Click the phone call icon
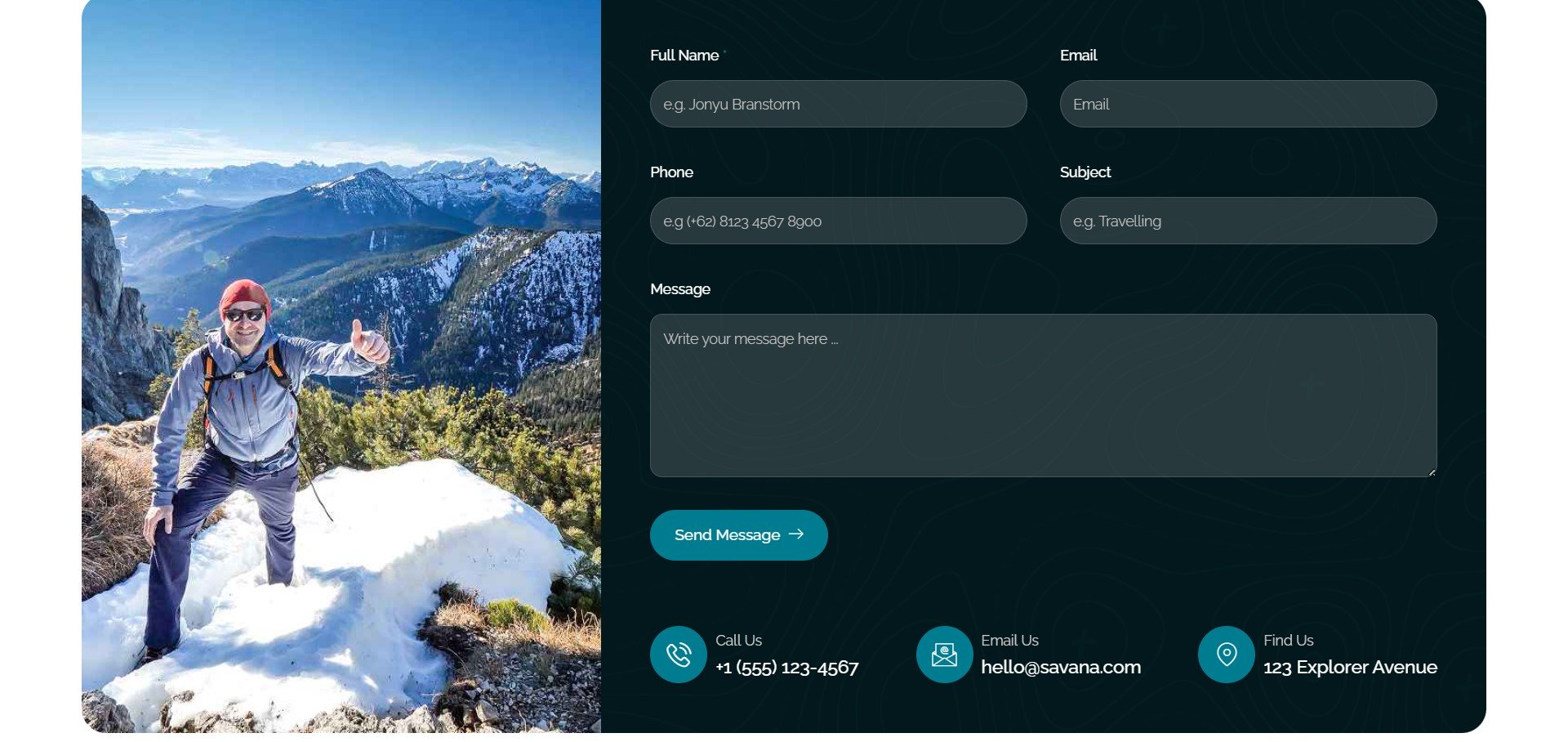The width and height of the screenshot is (1568, 742). 678,655
